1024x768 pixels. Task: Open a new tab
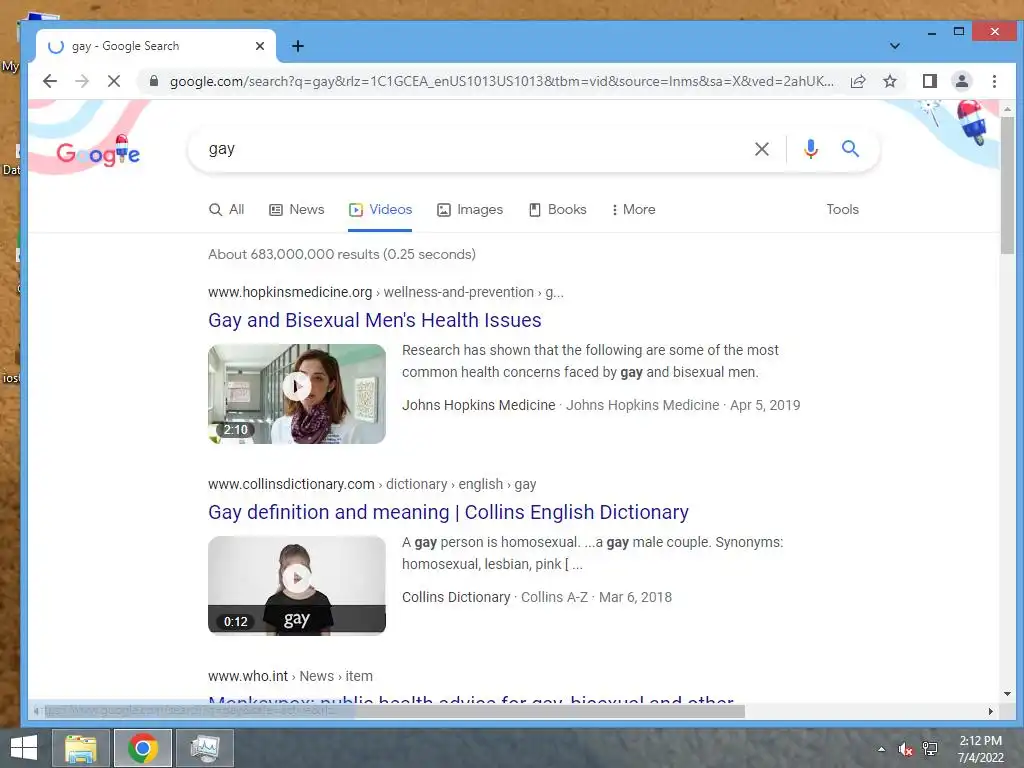298,46
